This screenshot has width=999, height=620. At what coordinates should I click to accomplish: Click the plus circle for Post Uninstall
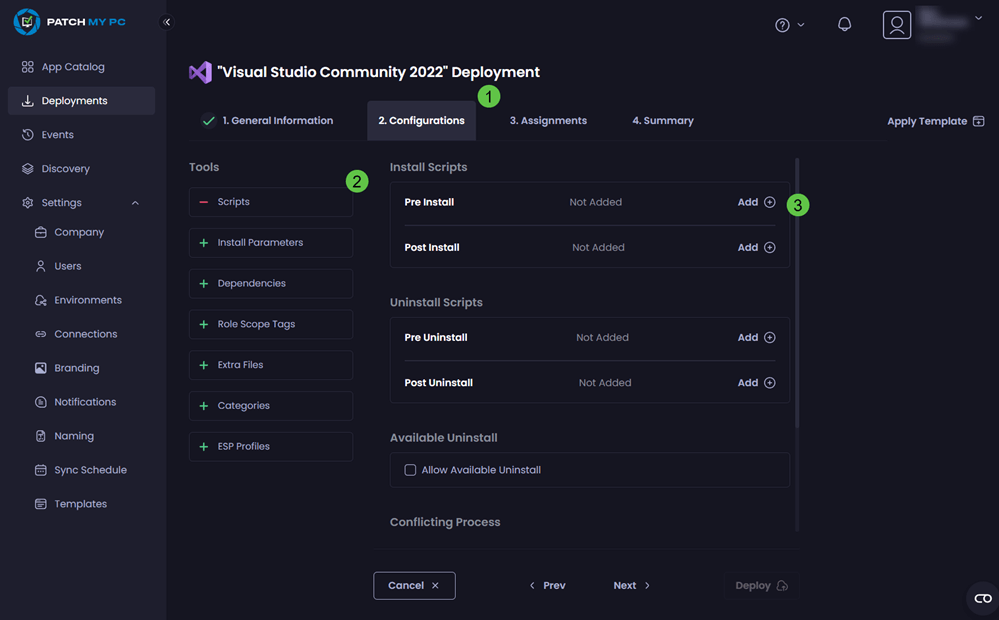[770, 382]
